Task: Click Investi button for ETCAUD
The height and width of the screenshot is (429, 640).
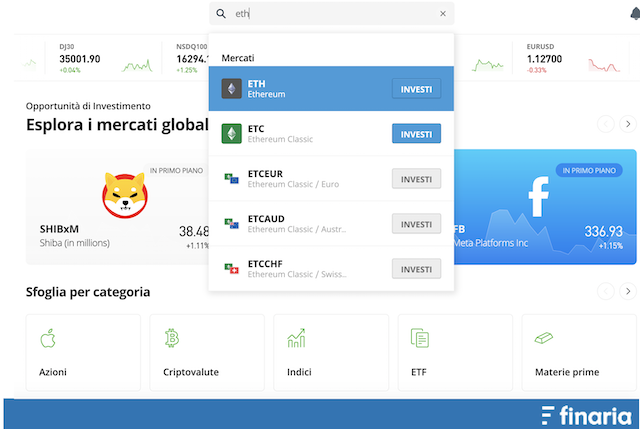Action: 416,224
